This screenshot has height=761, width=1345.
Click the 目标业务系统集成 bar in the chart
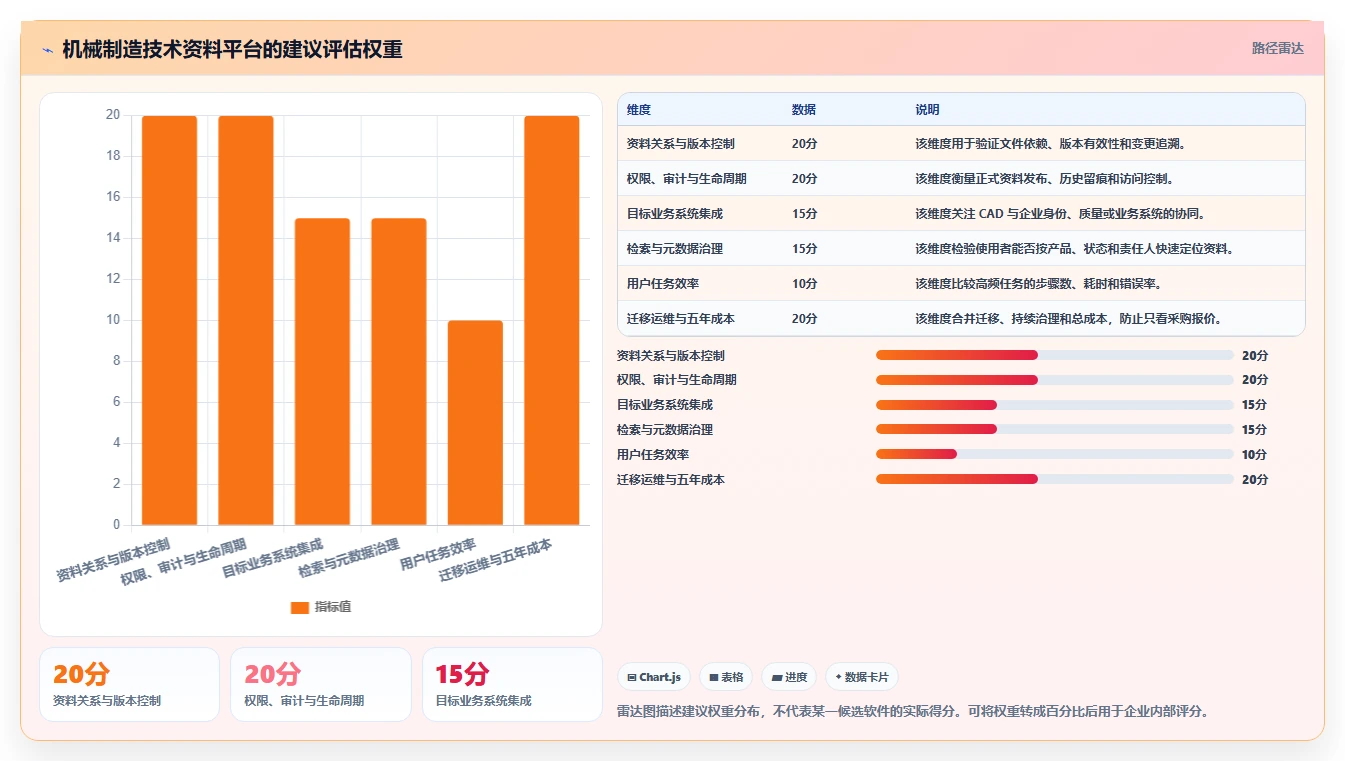tap(322, 371)
